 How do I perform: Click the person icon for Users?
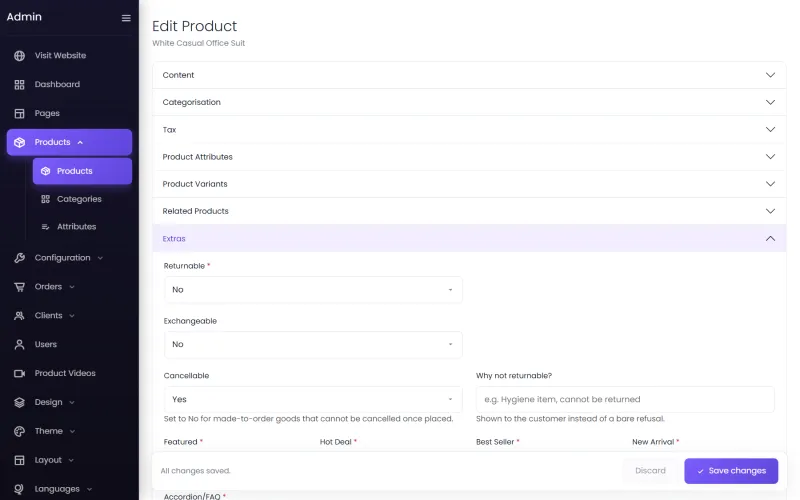19,345
